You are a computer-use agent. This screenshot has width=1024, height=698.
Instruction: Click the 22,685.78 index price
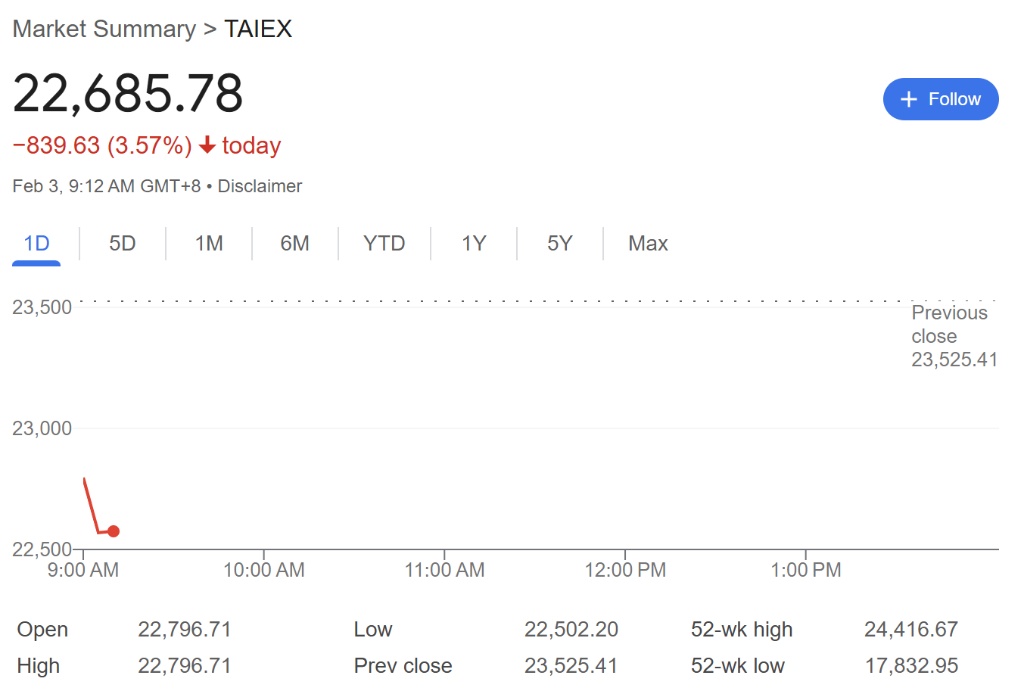[x=127, y=93]
